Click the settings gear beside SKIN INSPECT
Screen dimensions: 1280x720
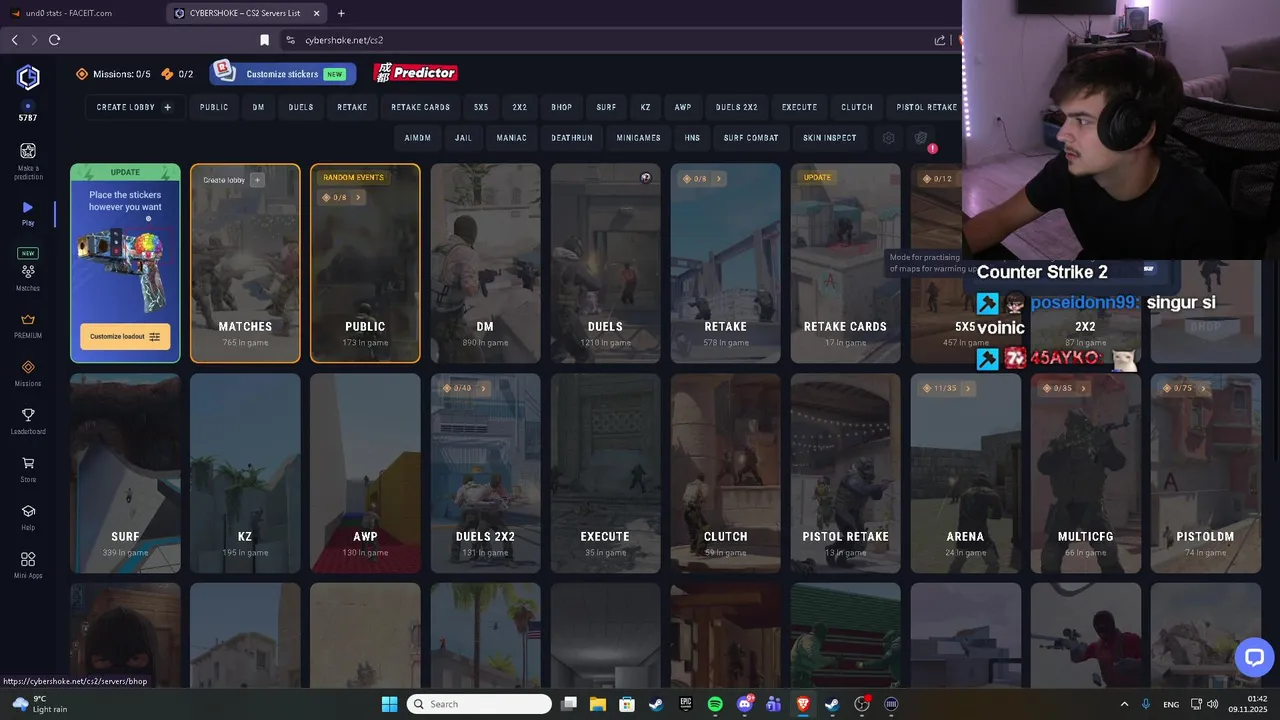click(x=888, y=138)
